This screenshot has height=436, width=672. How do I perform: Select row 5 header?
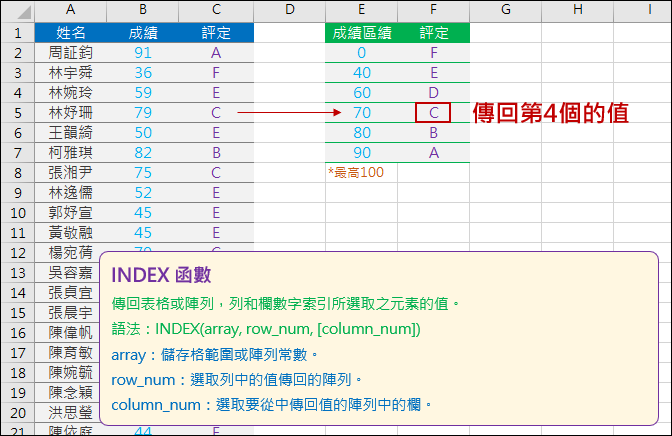(x=18, y=113)
